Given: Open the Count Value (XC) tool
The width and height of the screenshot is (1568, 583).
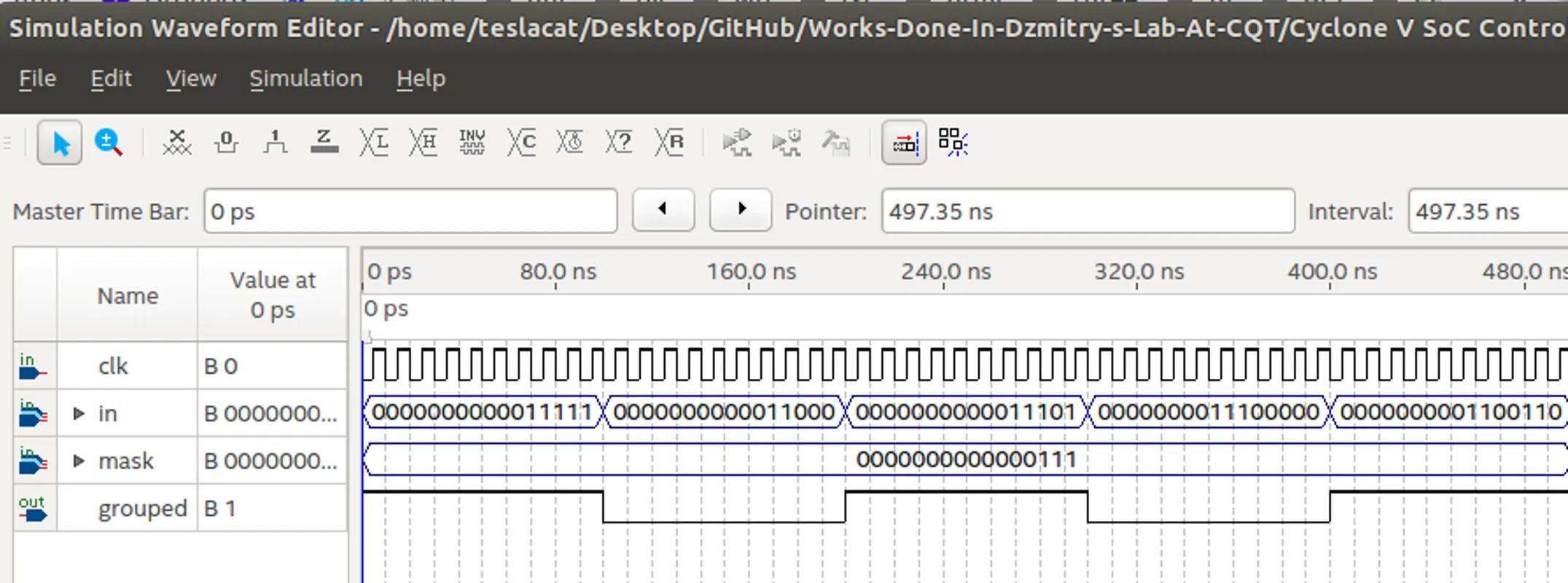Looking at the screenshot, I should point(521,143).
